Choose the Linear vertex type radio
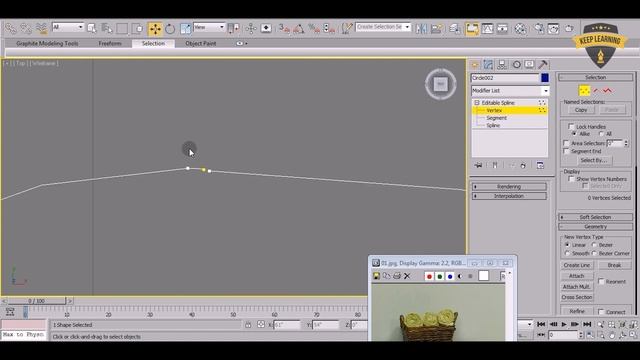This screenshot has height=360, width=640. pyautogui.click(x=567, y=245)
